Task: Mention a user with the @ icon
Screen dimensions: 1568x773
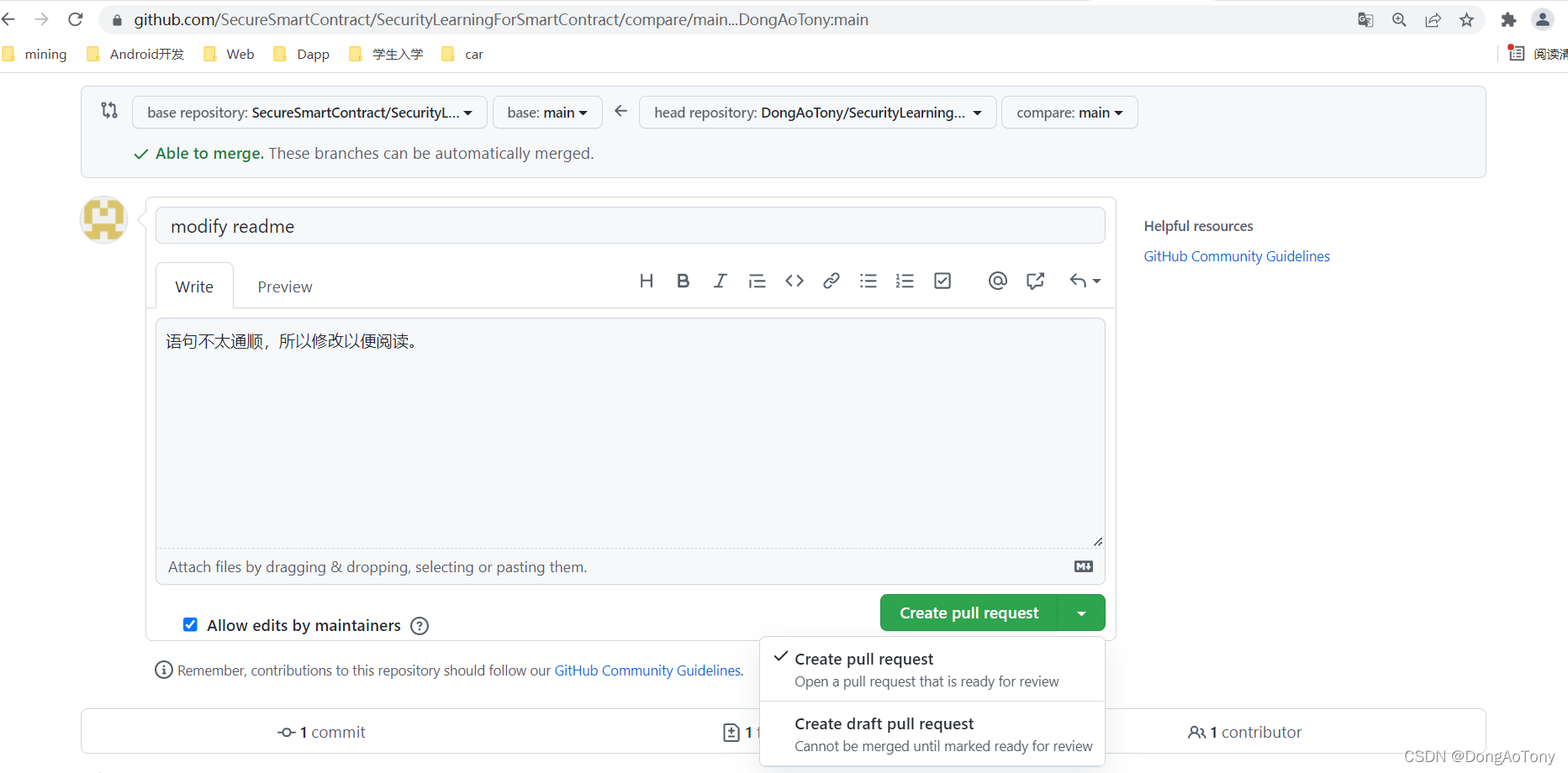Action: [x=997, y=281]
